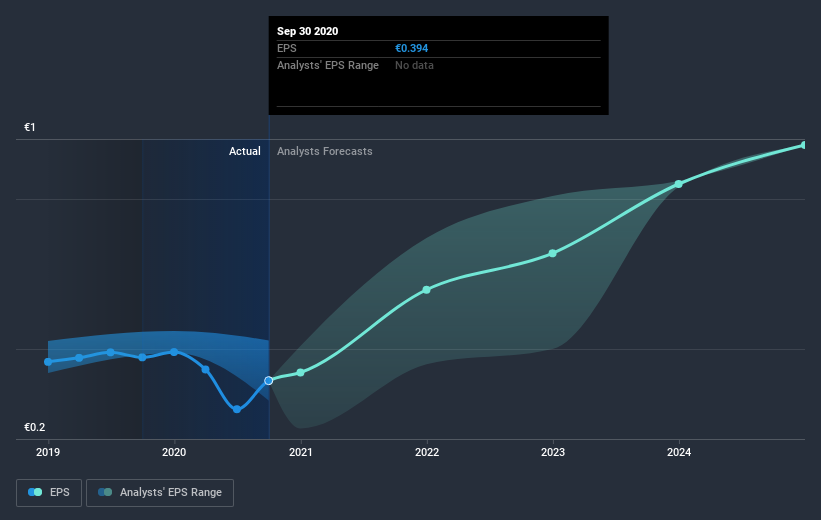
Task: Toggle the EPS legend series
Action: point(49,492)
